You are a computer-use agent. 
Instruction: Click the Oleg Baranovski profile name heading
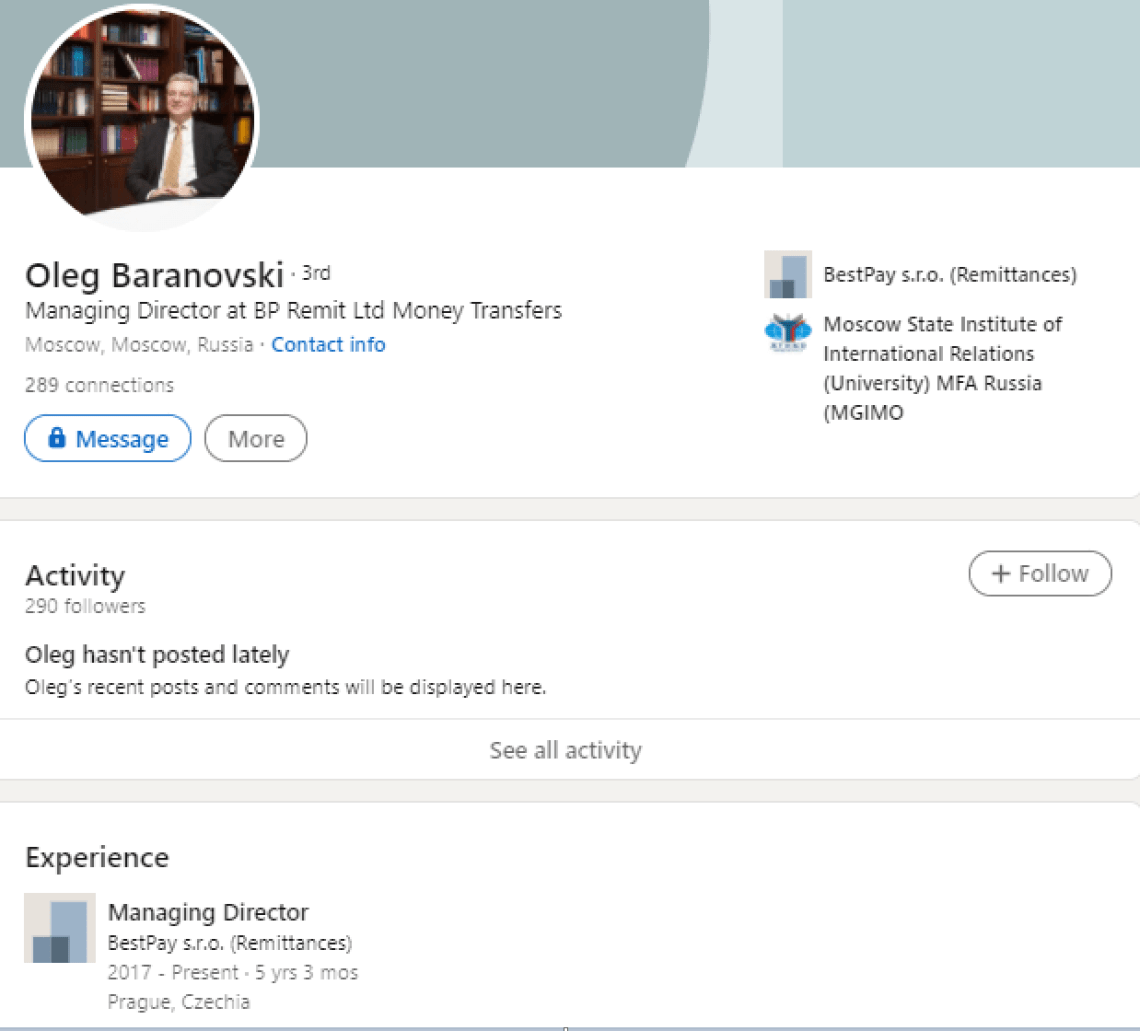[154, 275]
